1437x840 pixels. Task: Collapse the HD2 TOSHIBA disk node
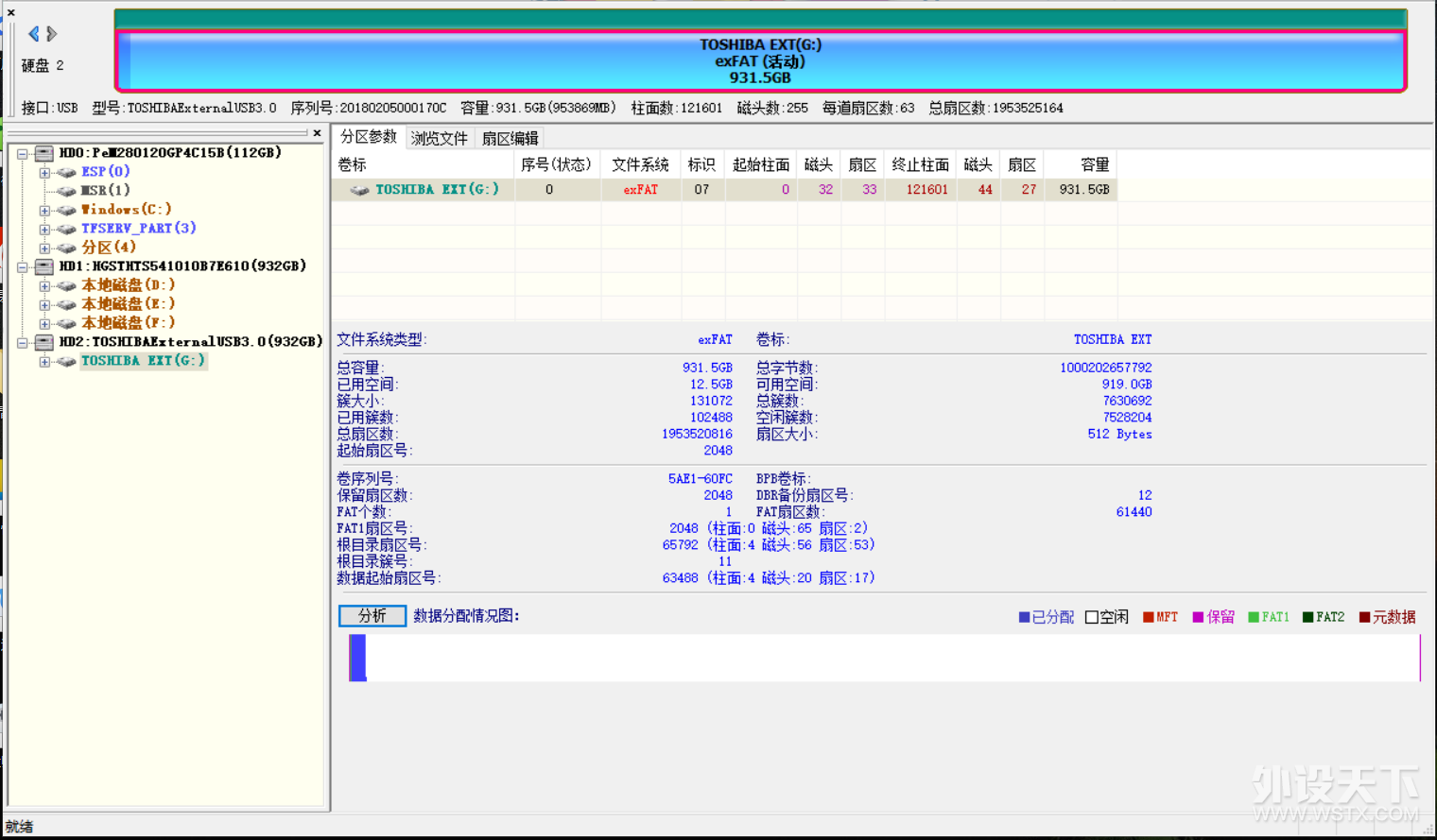click(23, 343)
